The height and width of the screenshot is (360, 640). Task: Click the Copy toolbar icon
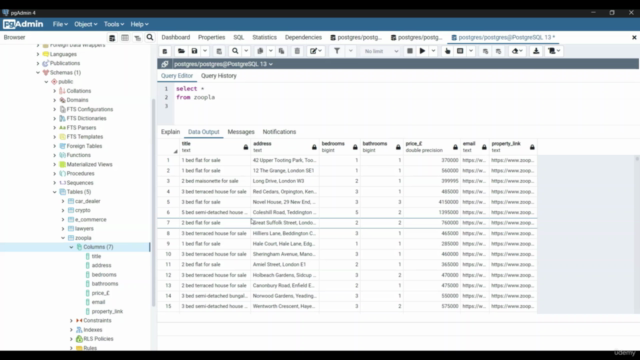coord(260,51)
